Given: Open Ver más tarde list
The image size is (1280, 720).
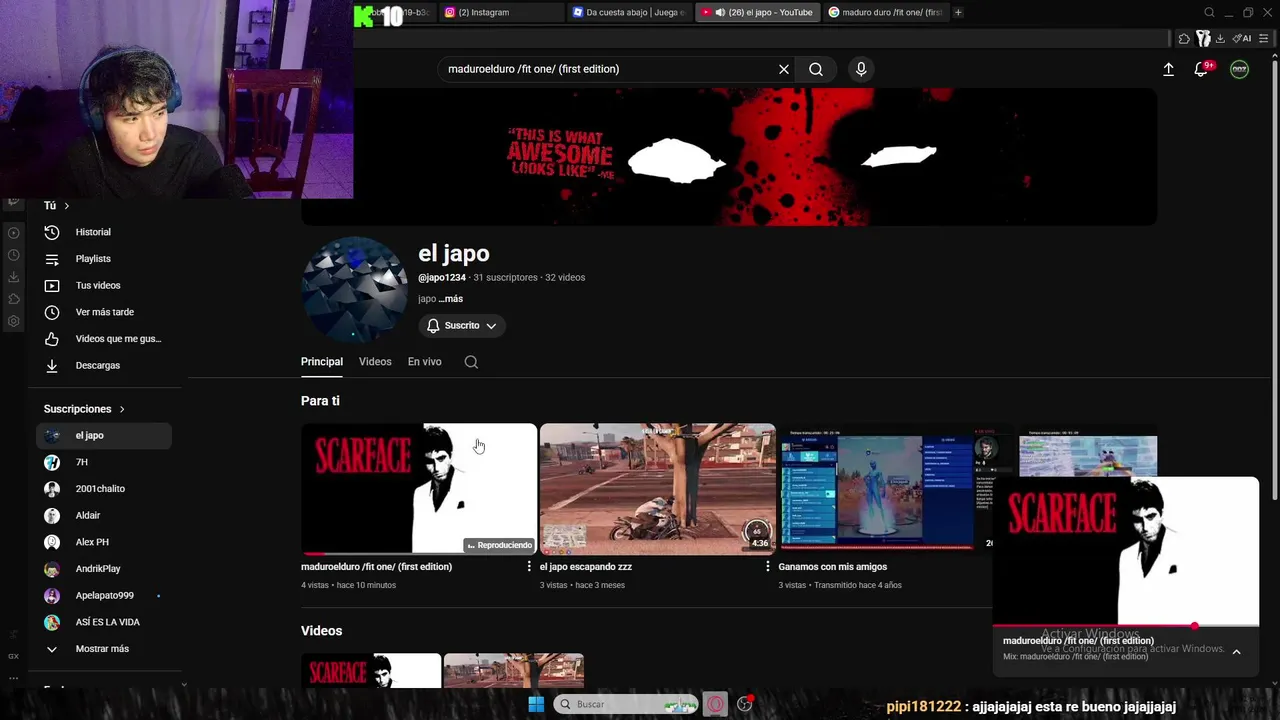Looking at the screenshot, I should pyautogui.click(x=104, y=312).
